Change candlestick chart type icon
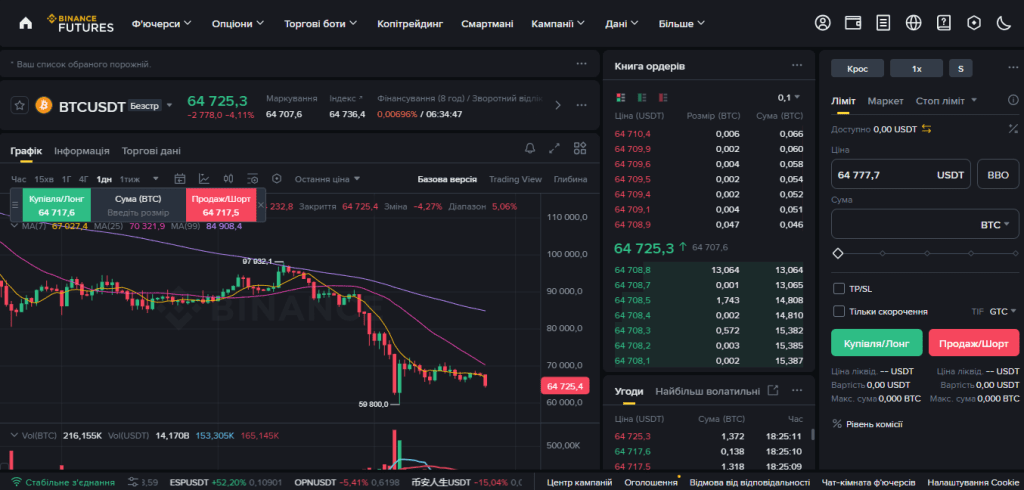Image resolution: width=1024 pixels, height=490 pixels. point(229,179)
